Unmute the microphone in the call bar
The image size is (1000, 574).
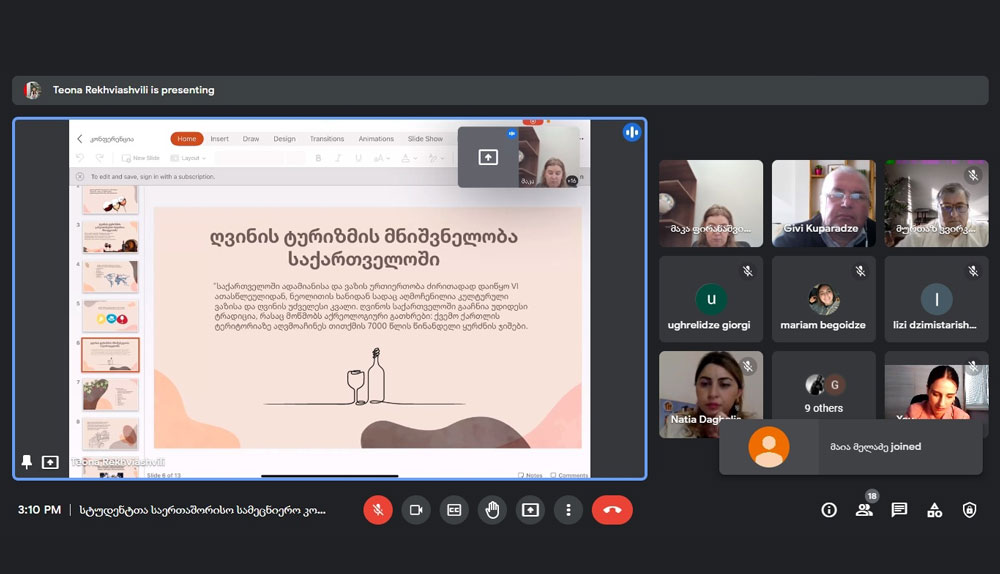click(378, 510)
